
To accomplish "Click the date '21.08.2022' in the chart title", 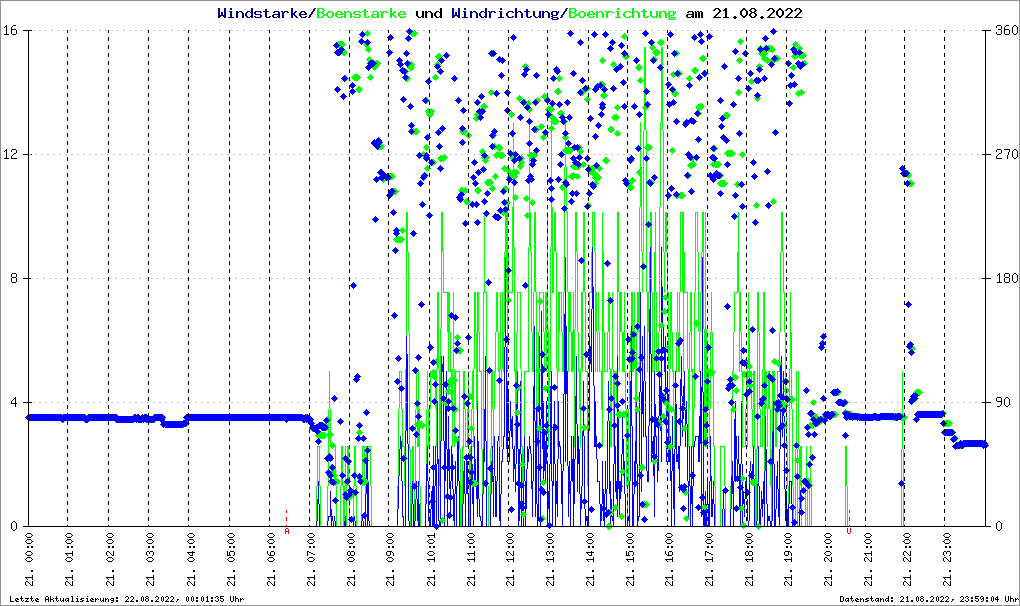I will coord(757,13).
